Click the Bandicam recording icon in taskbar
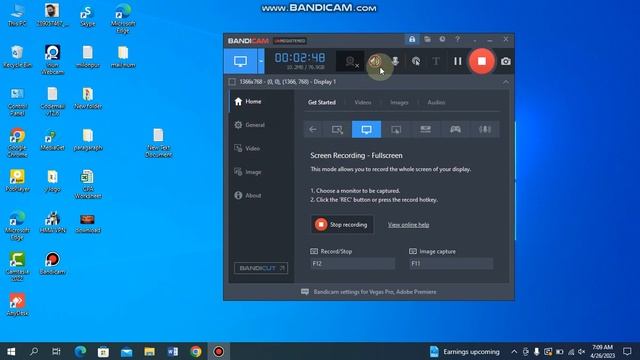Image resolution: width=640 pixels, height=360 pixels. pyautogui.click(x=219, y=351)
